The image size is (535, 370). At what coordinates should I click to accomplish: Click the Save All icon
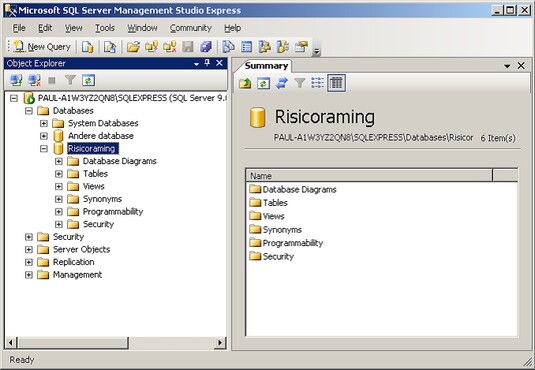206,47
